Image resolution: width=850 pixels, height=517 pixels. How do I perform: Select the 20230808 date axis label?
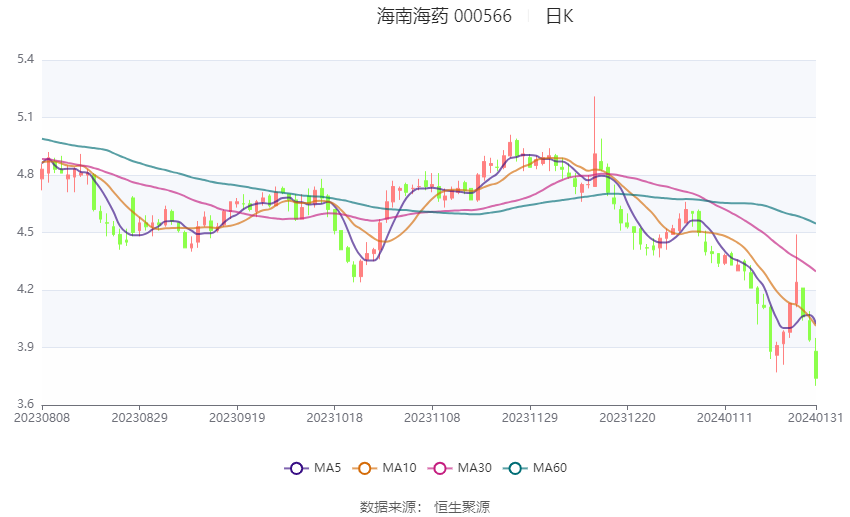click(x=42, y=418)
